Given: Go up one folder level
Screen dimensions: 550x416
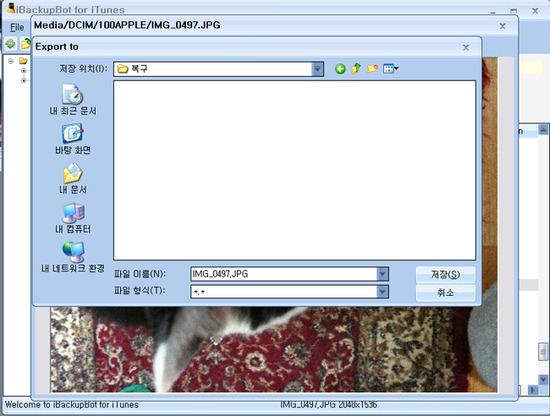Looking at the screenshot, I should [x=356, y=69].
